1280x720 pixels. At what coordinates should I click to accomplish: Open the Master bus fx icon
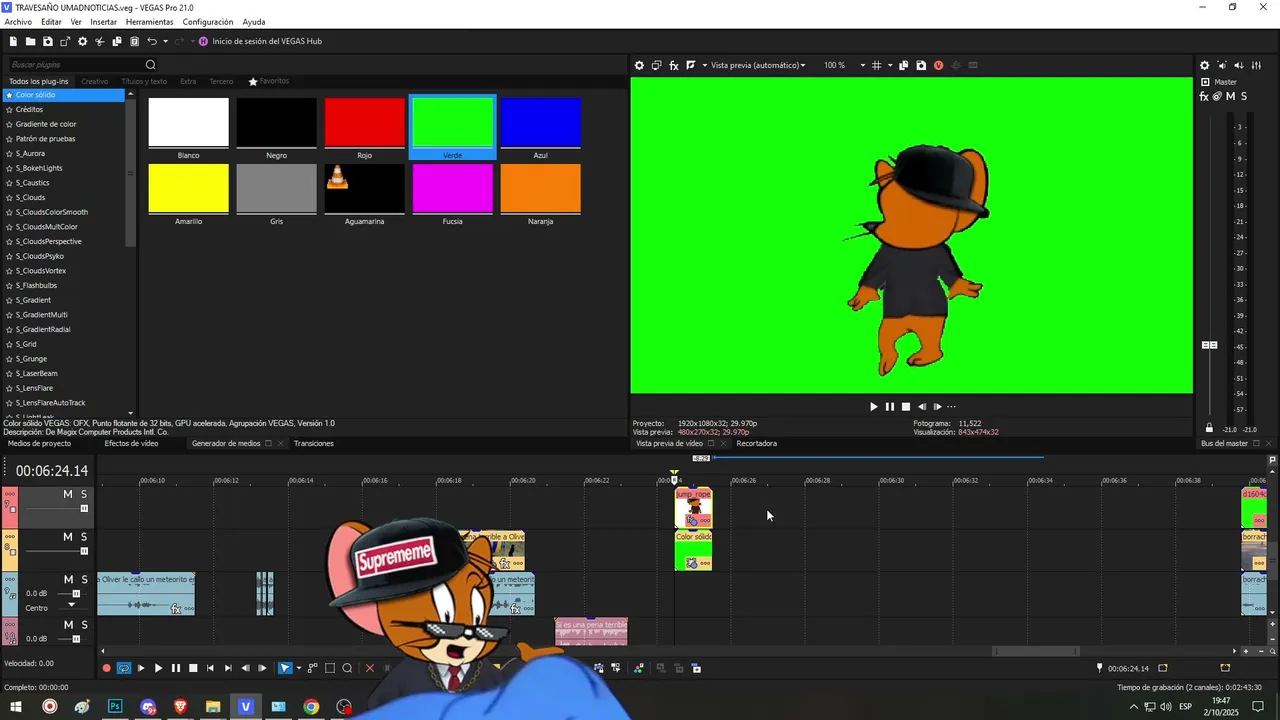click(x=1204, y=97)
